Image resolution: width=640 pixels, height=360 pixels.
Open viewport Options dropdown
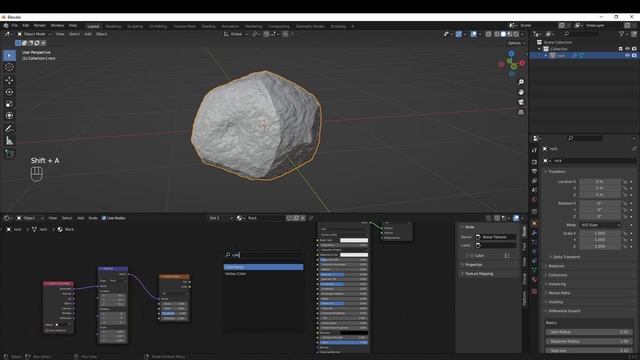click(516, 43)
